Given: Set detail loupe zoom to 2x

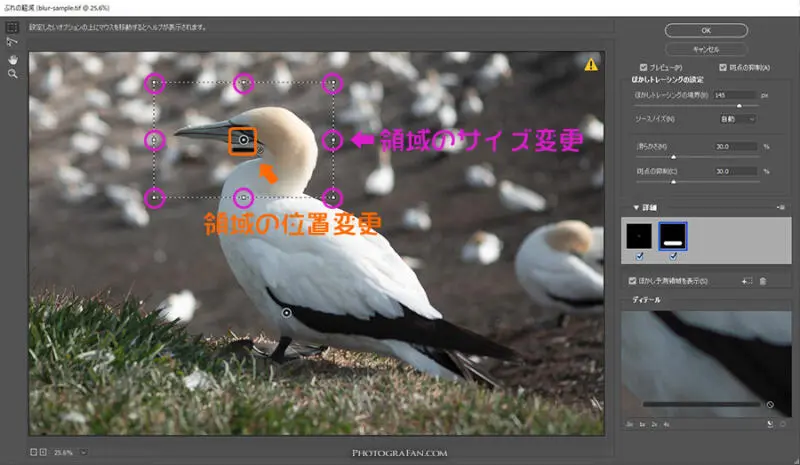Looking at the screenshot, I should [654, 424].
